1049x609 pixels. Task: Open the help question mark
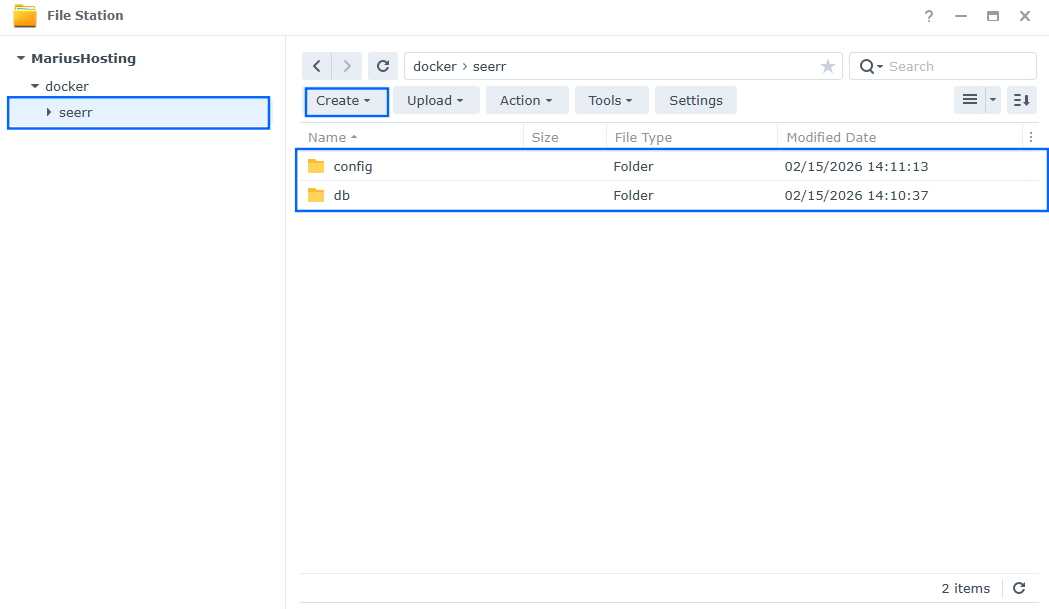point(928,16)
